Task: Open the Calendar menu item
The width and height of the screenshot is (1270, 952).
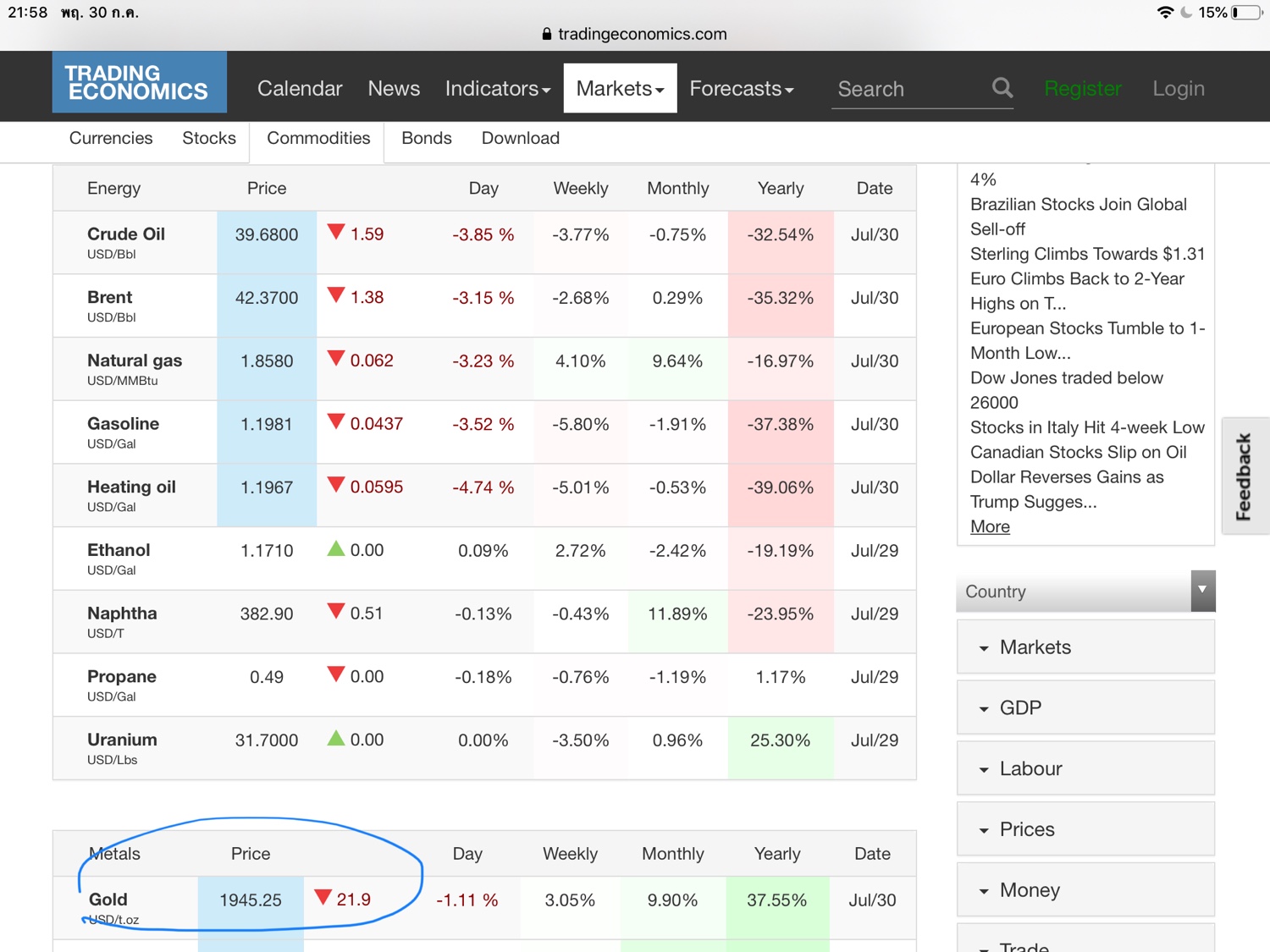Action: [x=300, y=89]
